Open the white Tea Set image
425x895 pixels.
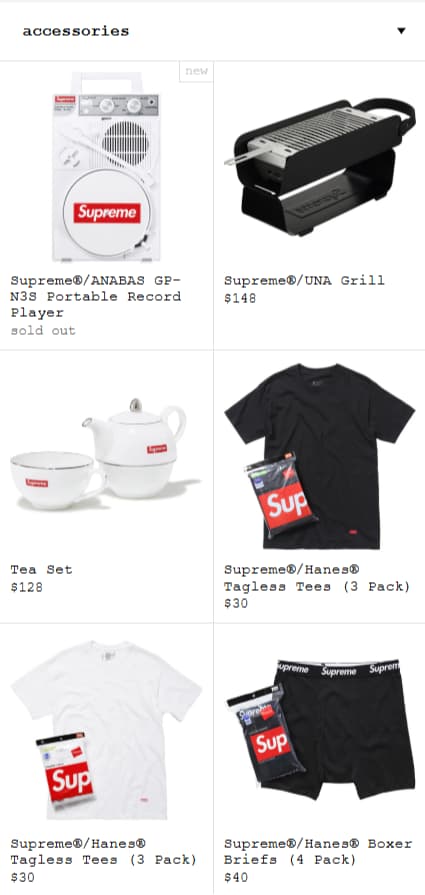click(x=106, y=455)
